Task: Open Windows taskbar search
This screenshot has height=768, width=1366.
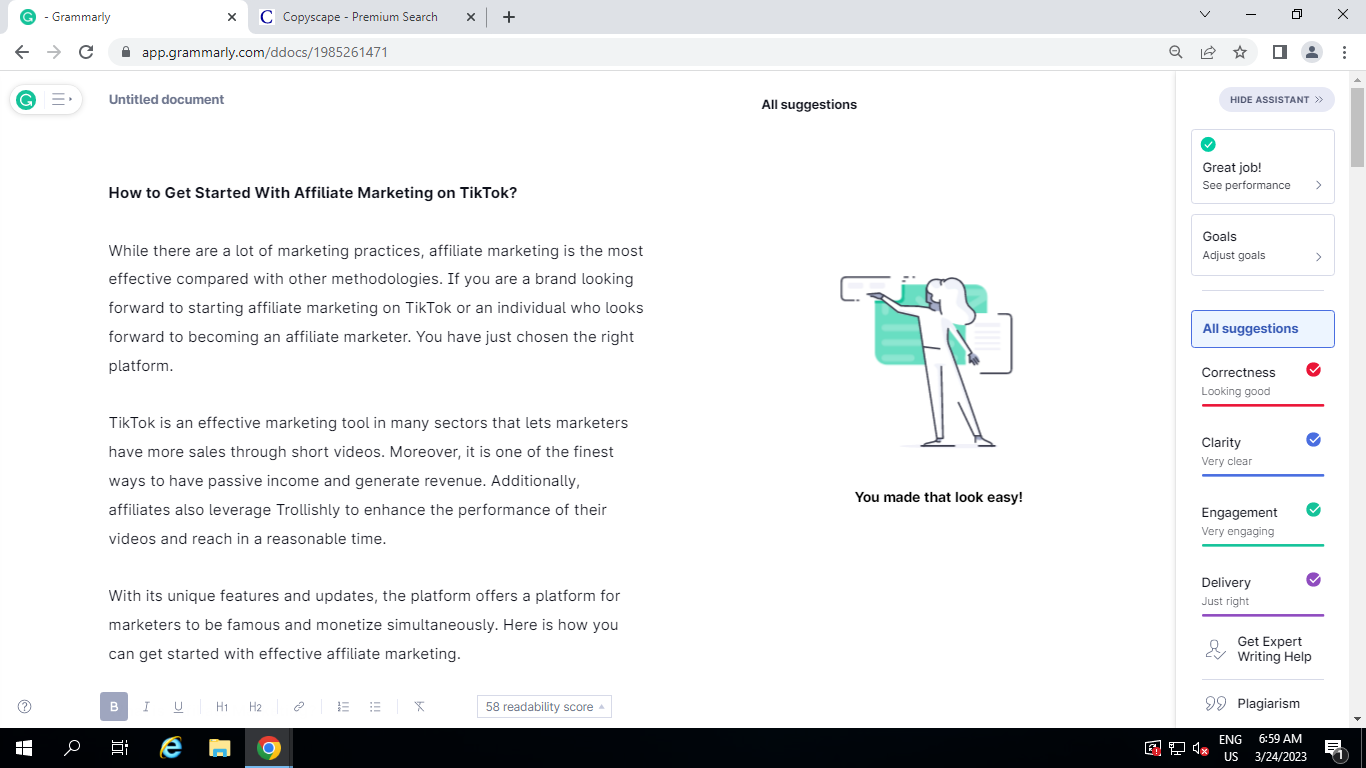Action: tap(72, 748)
